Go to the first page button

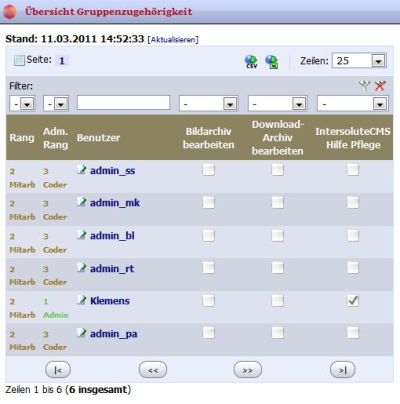58,370
